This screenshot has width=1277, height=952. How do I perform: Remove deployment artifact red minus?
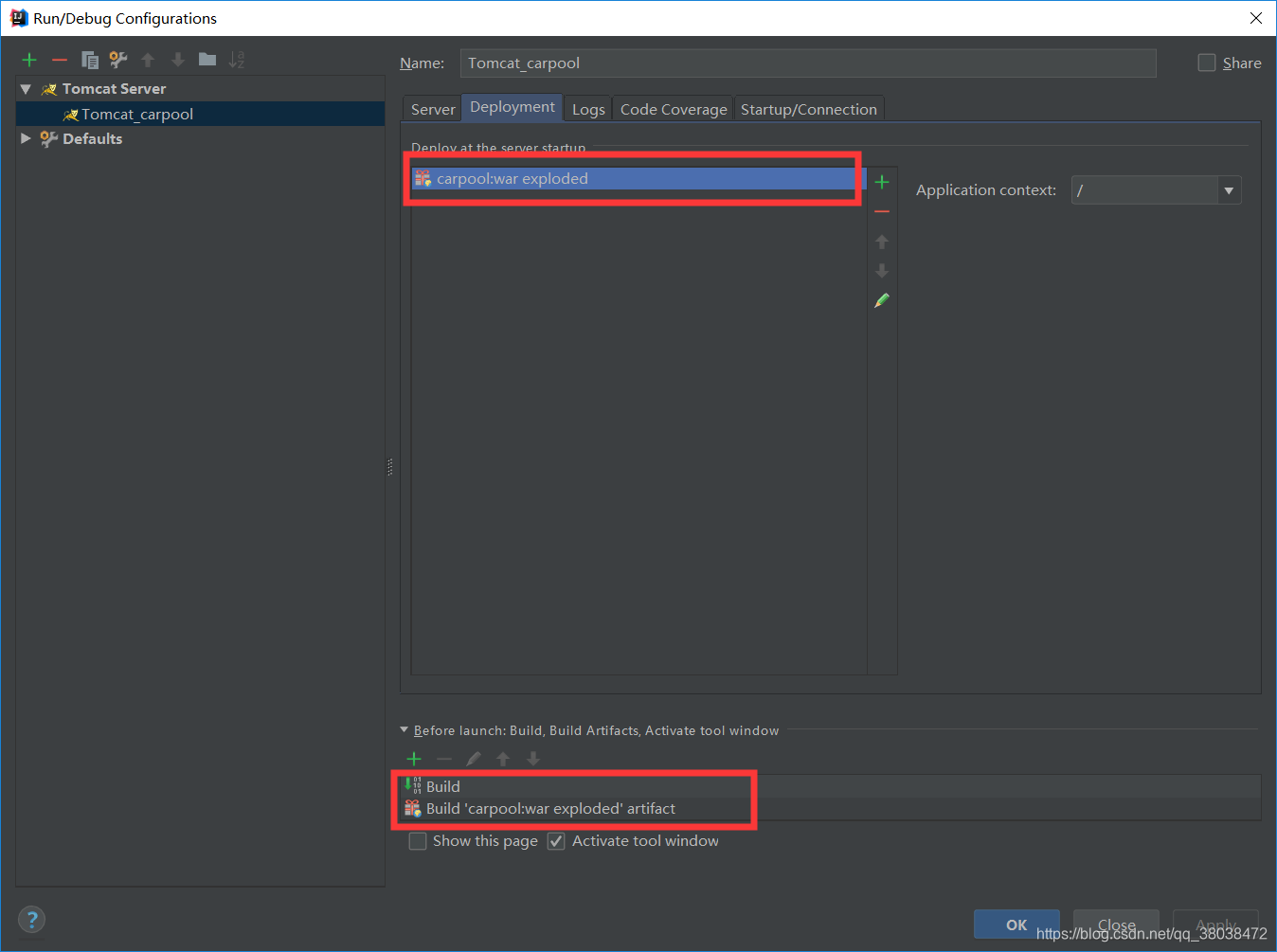(x=882, y=211)
